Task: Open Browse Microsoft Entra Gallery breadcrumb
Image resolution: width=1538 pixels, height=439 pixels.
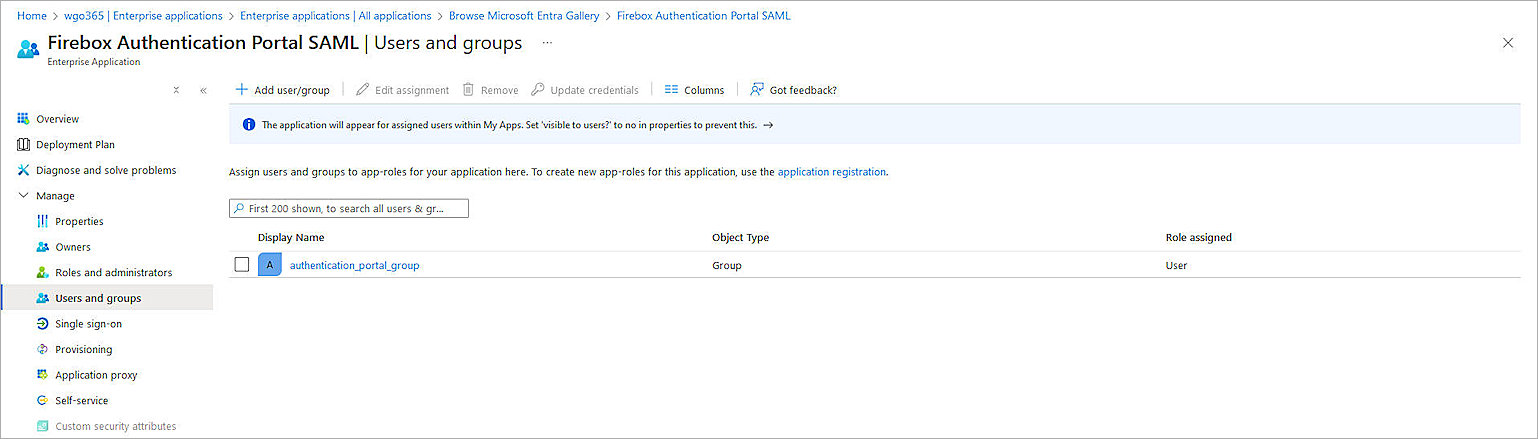Action: [x=524, y=16]
